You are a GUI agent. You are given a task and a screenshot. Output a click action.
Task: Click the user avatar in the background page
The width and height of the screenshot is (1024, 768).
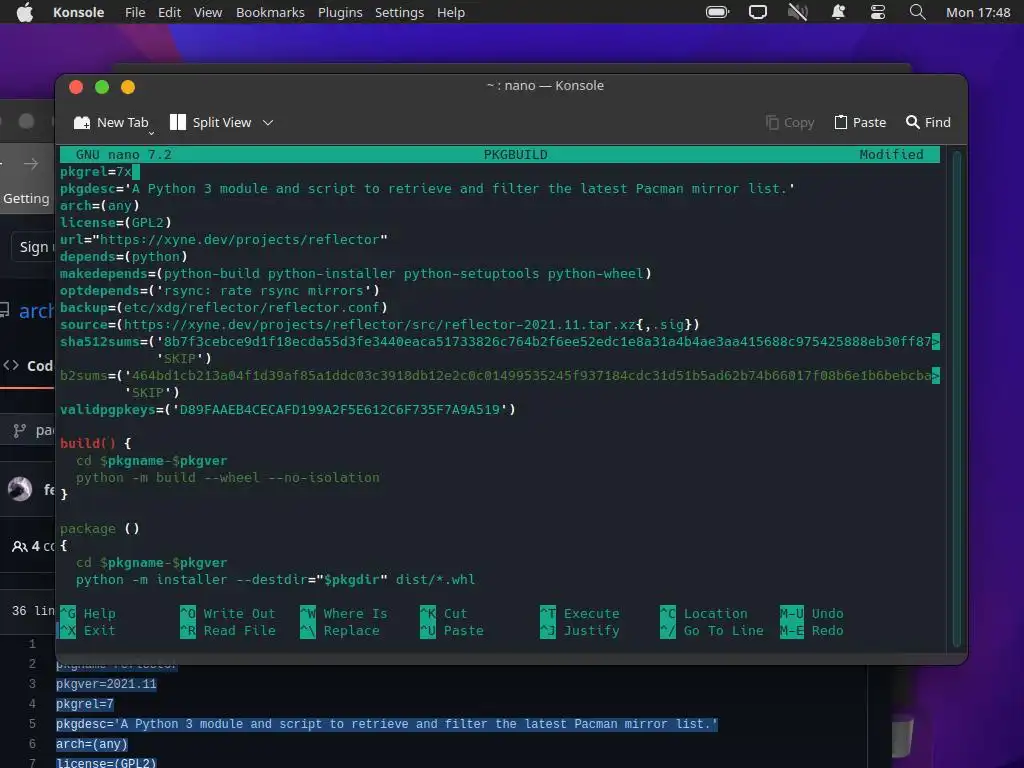tap(20, 488)
